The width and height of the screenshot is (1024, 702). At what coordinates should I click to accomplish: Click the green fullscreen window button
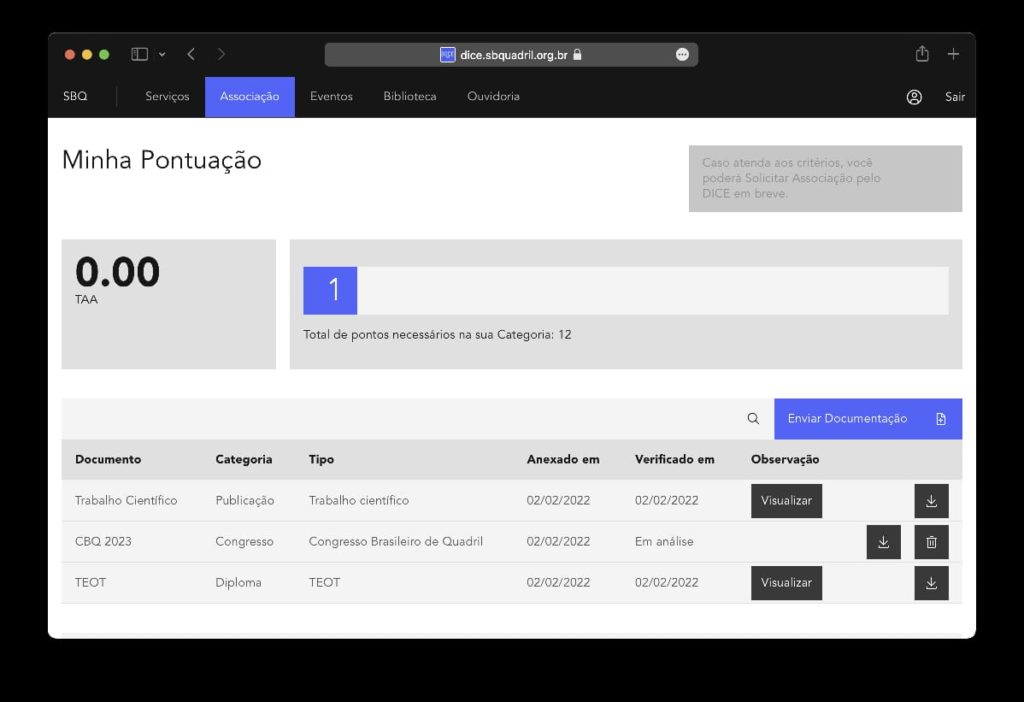104,55
